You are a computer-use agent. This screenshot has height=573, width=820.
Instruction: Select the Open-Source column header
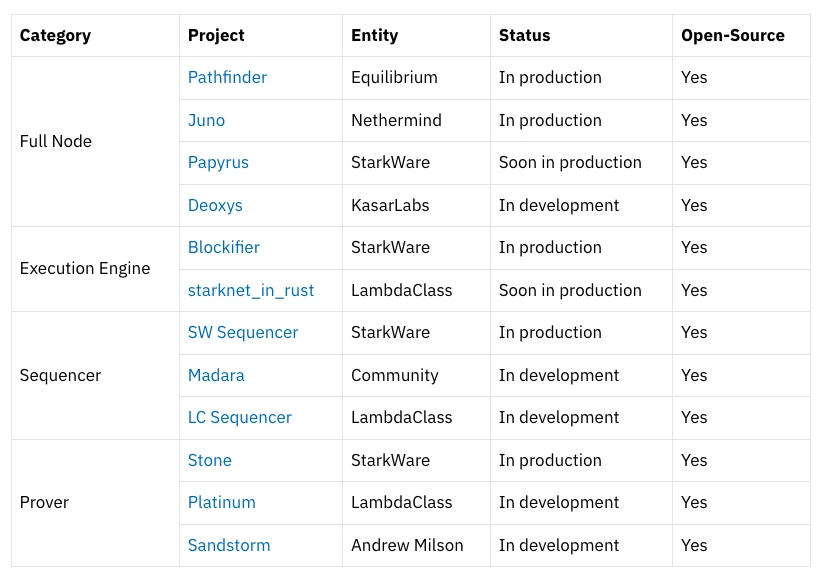[732, 35]
